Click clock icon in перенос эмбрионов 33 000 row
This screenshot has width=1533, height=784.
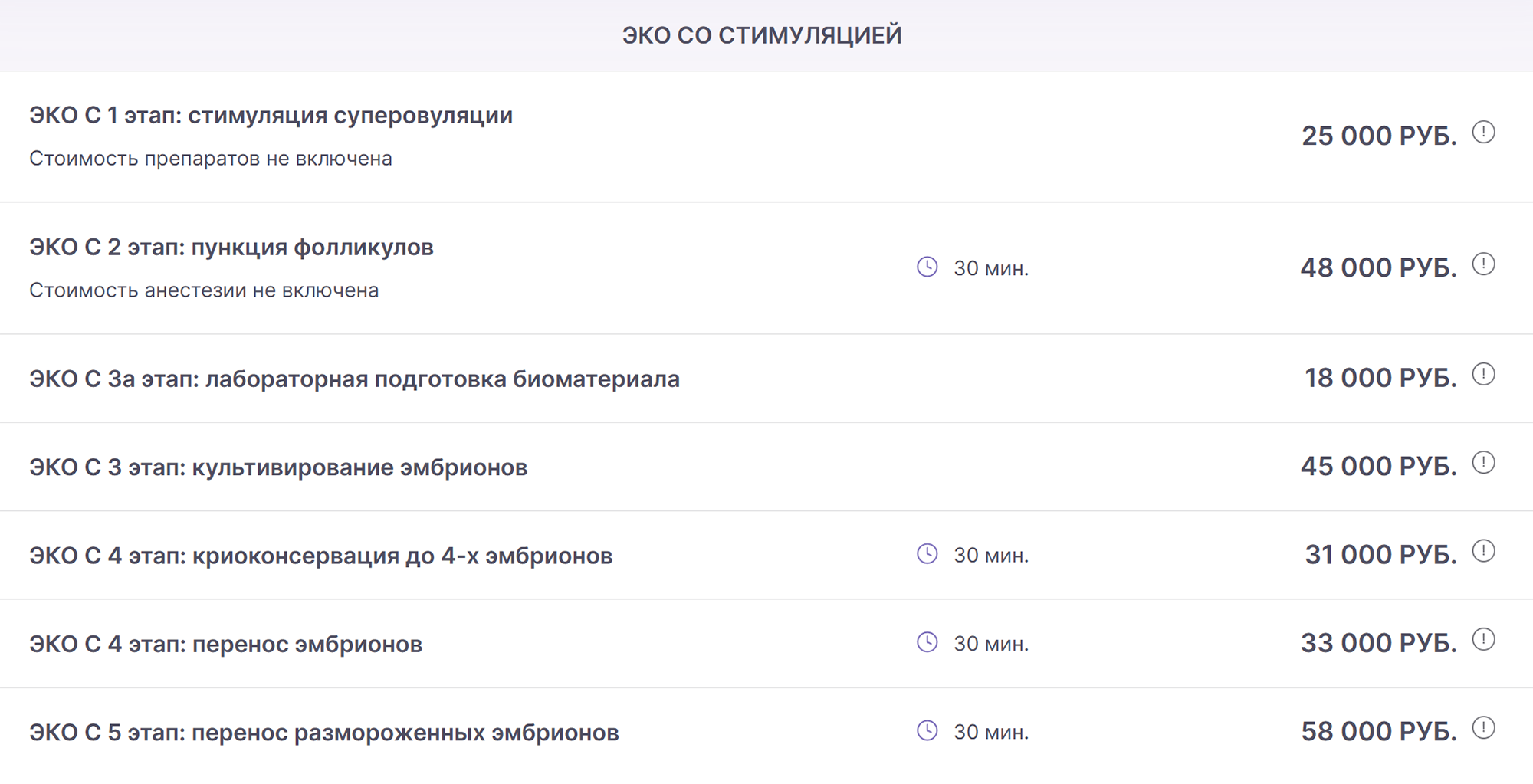pyautogui.click(x=927, y=642)
